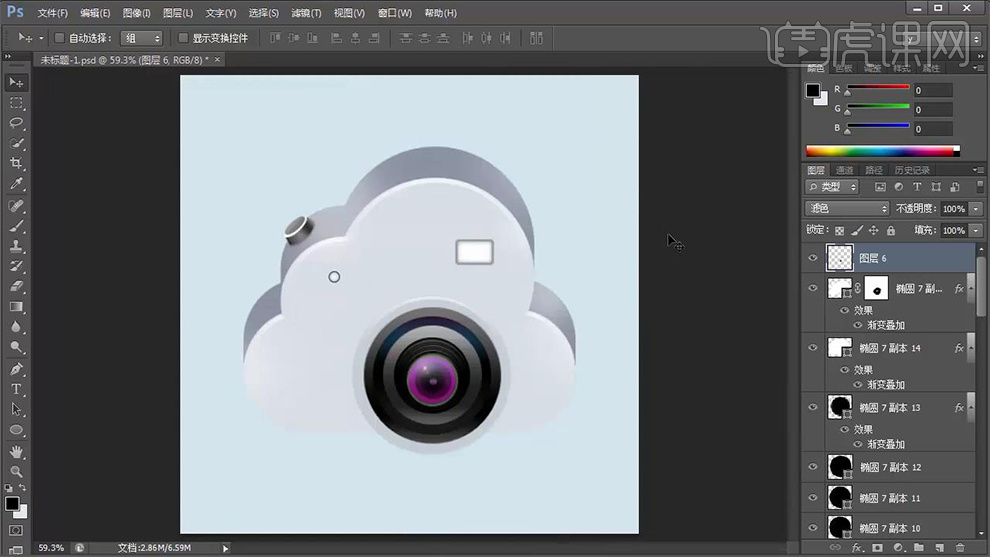Select the Eraser tool
Screen dimensions: 990x557
[16, 286]
